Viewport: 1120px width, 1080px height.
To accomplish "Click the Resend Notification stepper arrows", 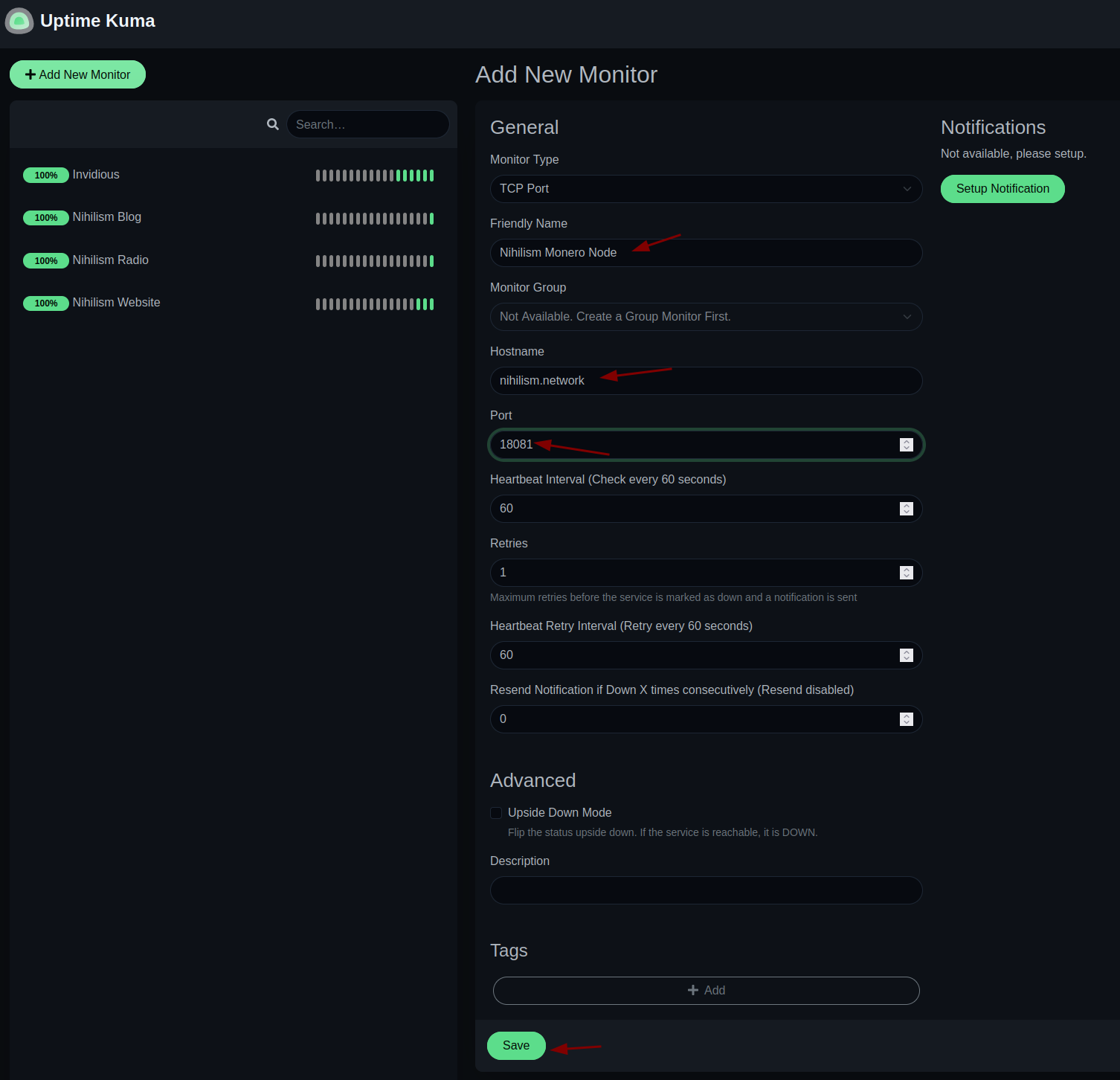I will 906,719.
